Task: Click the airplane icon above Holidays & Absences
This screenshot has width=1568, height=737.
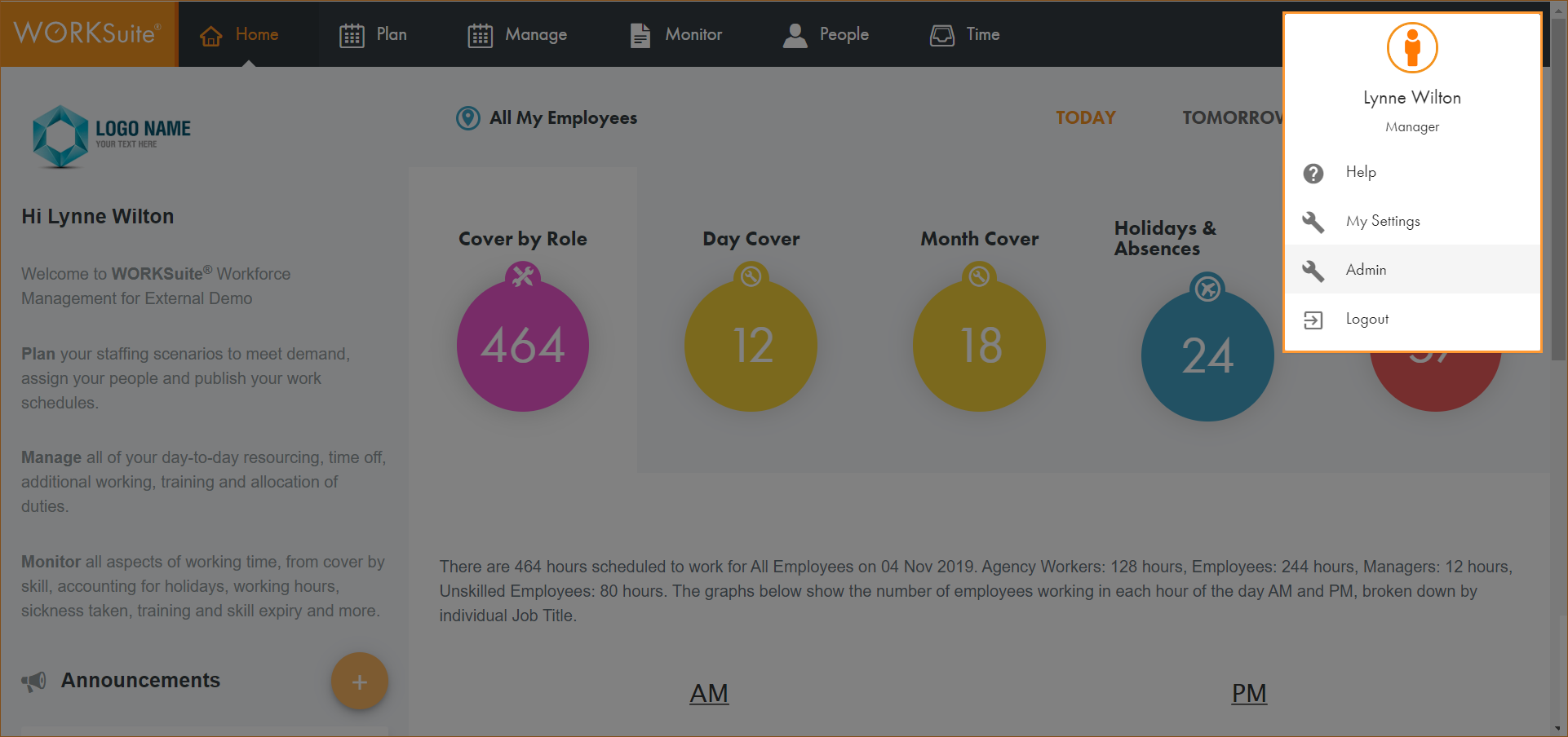Action: [x=1207, y=288]
